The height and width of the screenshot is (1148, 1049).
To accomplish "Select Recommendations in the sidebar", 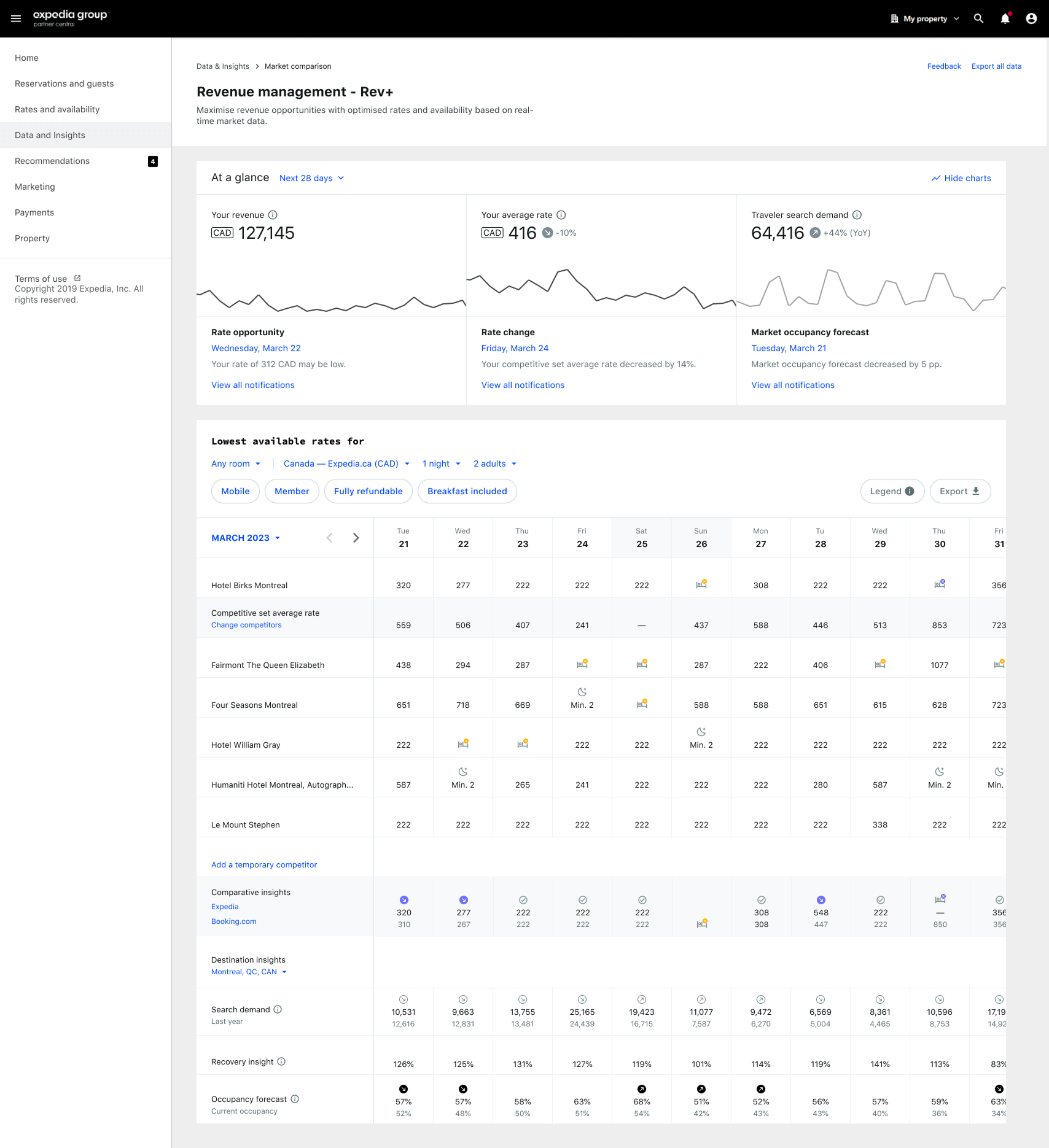I will tap(52, 161).
